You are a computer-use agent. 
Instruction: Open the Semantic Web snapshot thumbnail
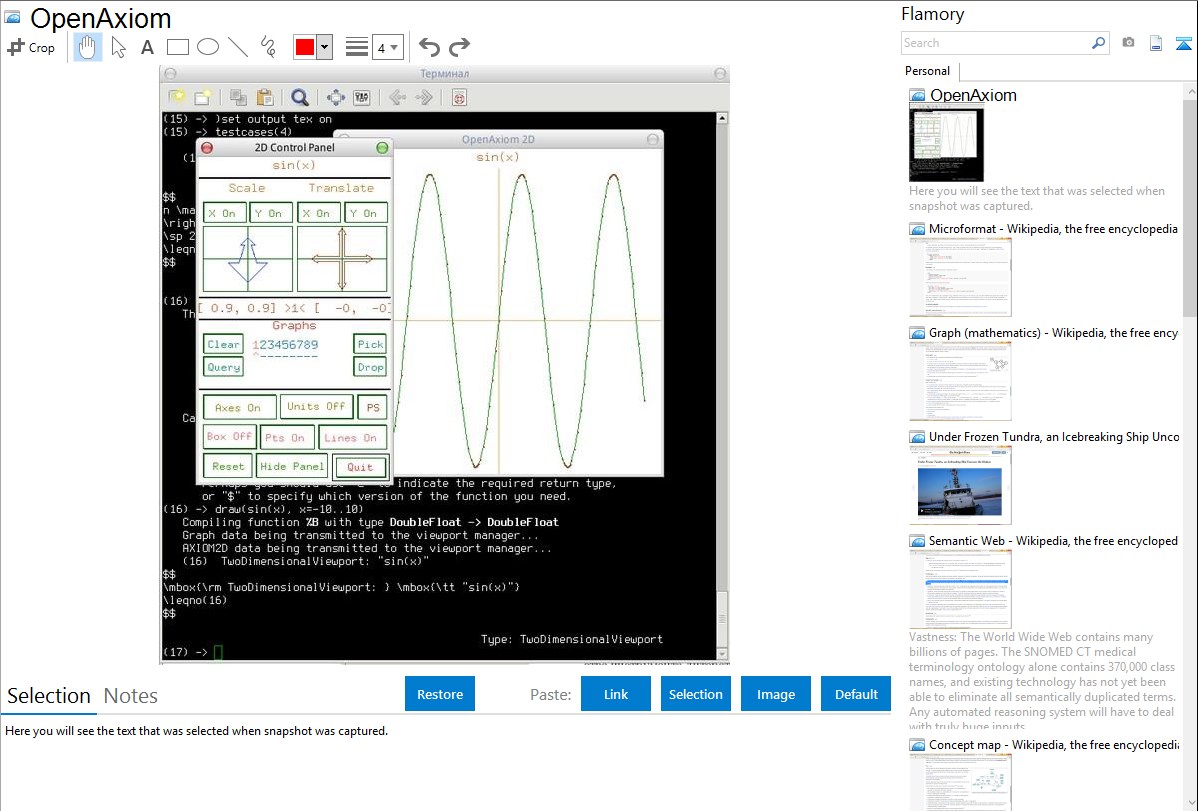[960, 589]
